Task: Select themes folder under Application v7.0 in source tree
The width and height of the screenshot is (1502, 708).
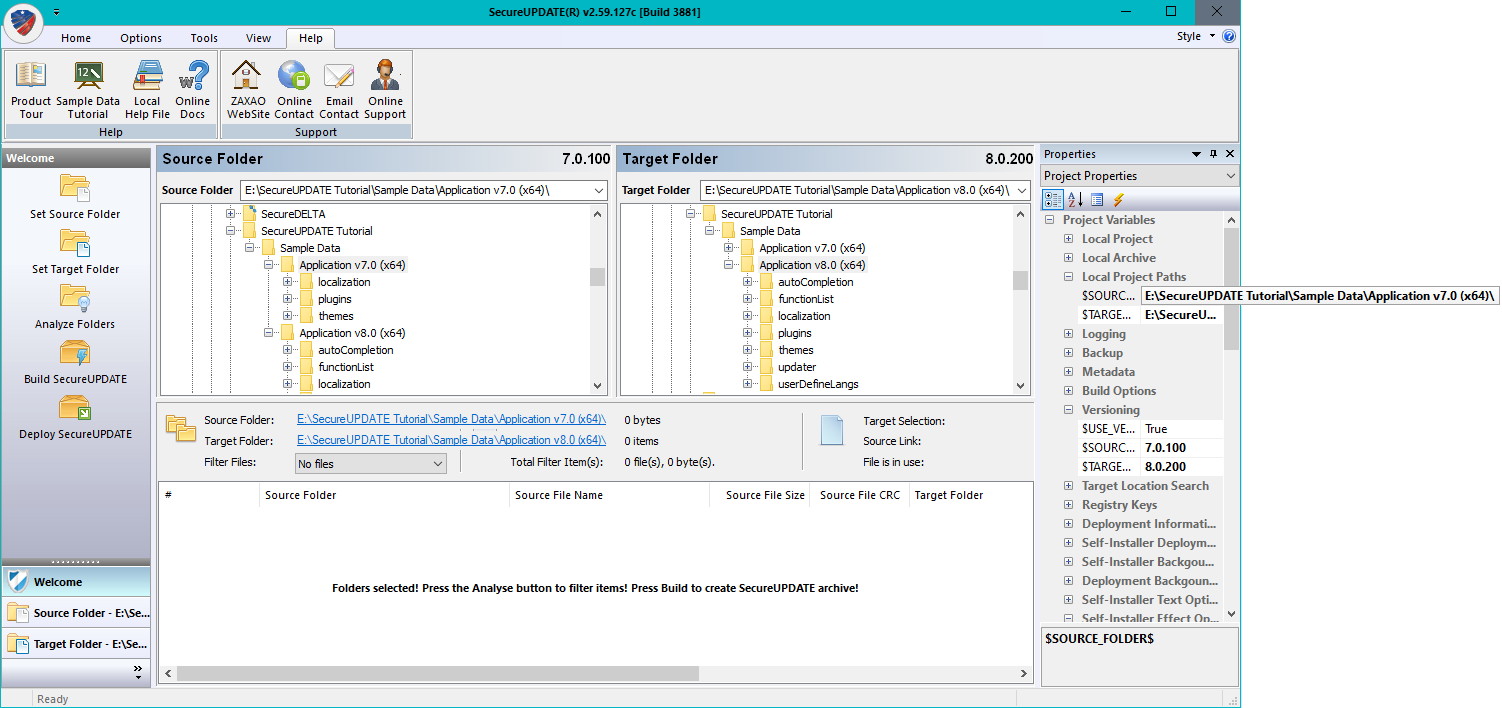Action: pos(335,316)
